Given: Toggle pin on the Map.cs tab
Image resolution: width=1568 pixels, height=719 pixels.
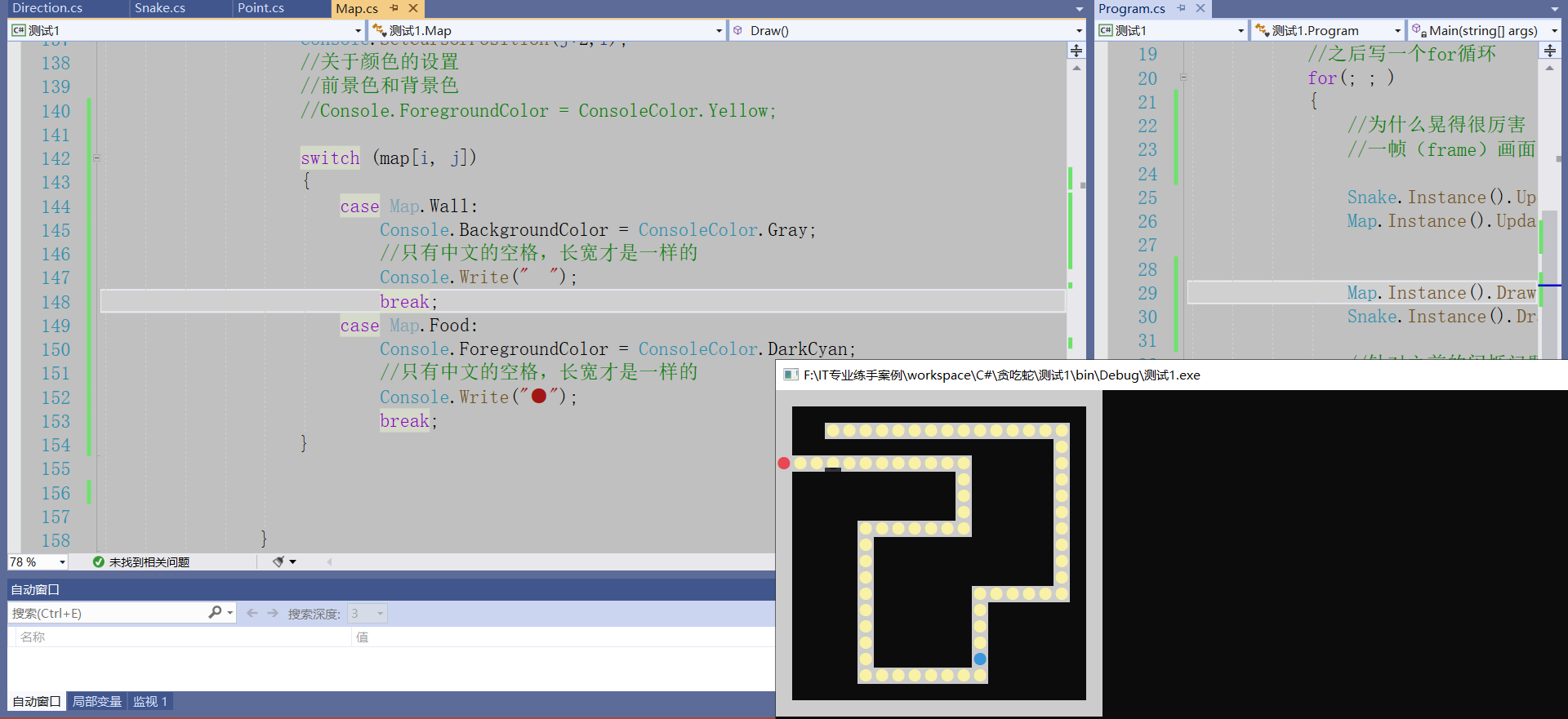Looking at the screenshot, I should pyautogui.click(x=394, y=8).
